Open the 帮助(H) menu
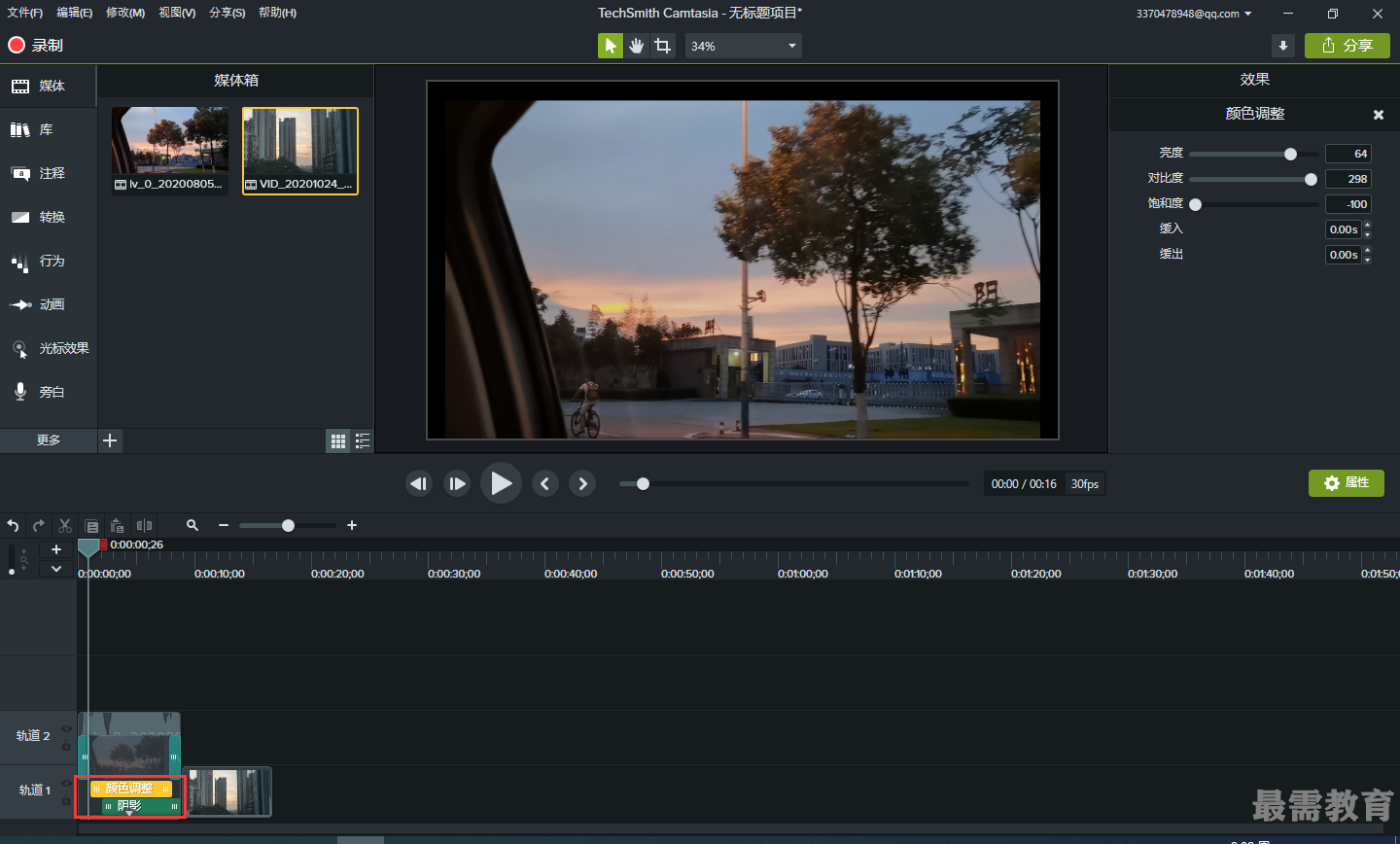Viewport: 1400px width, 844px height. pos(278,13)
